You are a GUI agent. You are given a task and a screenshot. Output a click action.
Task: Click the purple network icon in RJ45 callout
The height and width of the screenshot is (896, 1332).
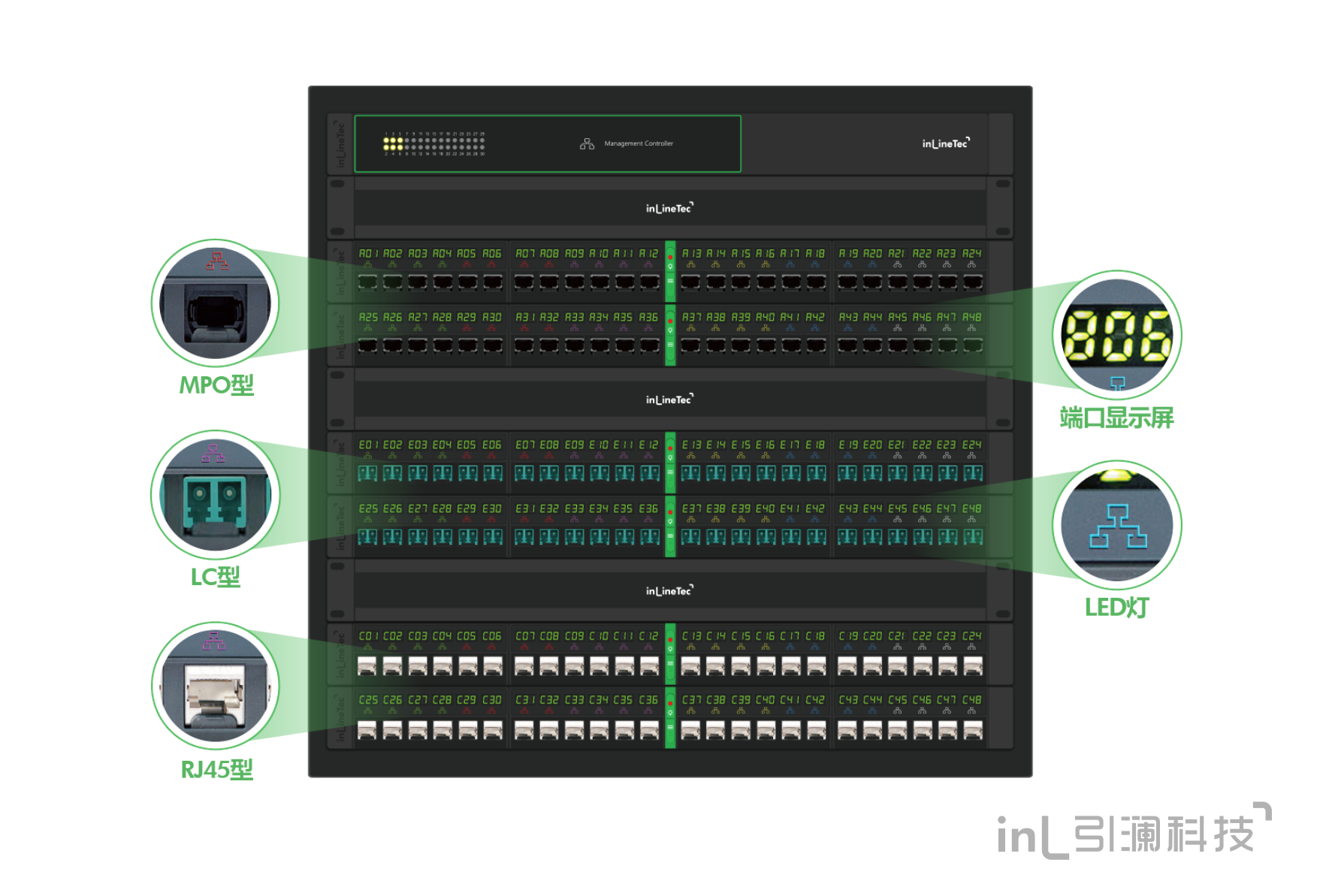point(213,640)
